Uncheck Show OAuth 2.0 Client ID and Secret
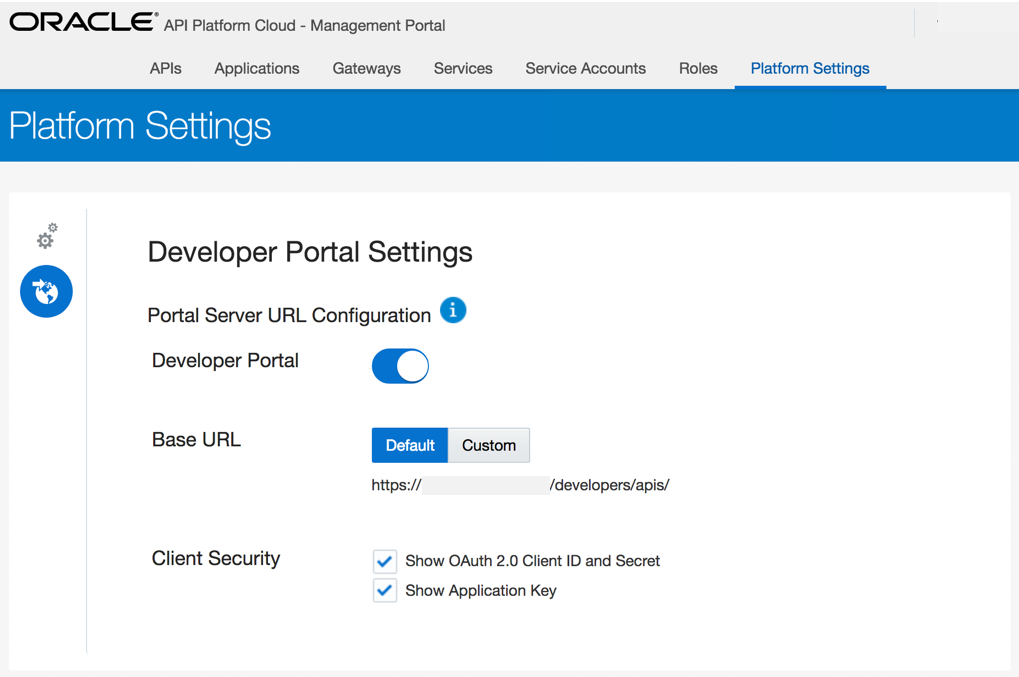1019x677 pixels. (385, 561)
